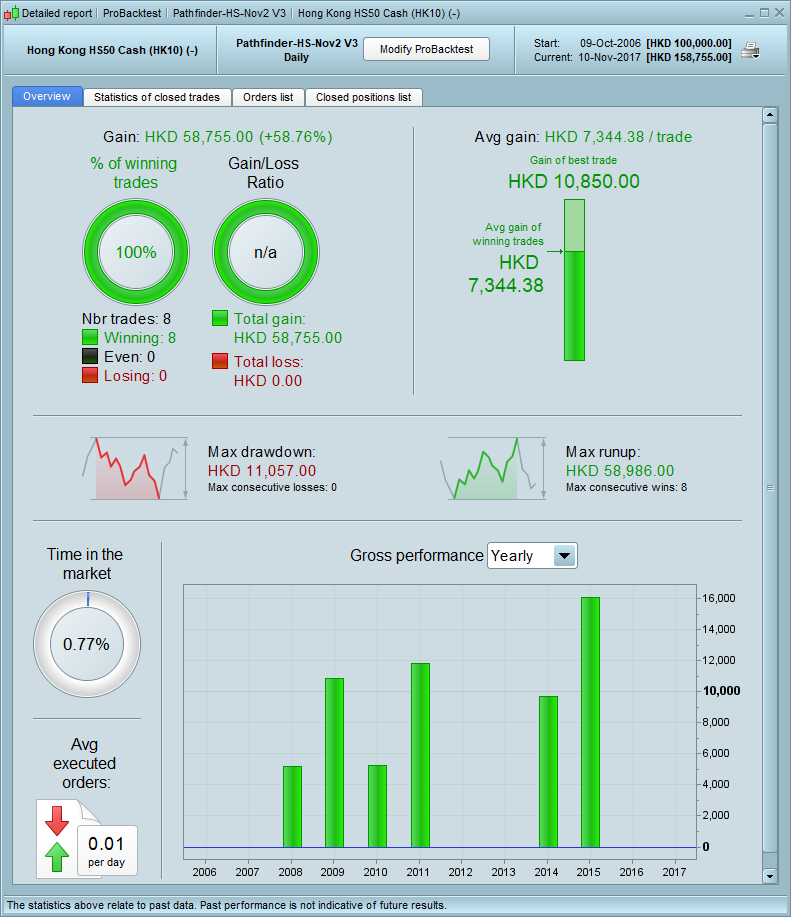Screen dimensions: 791x917
Task: Click the candlestick app icon in title bar
Action: tap(11, 13)
